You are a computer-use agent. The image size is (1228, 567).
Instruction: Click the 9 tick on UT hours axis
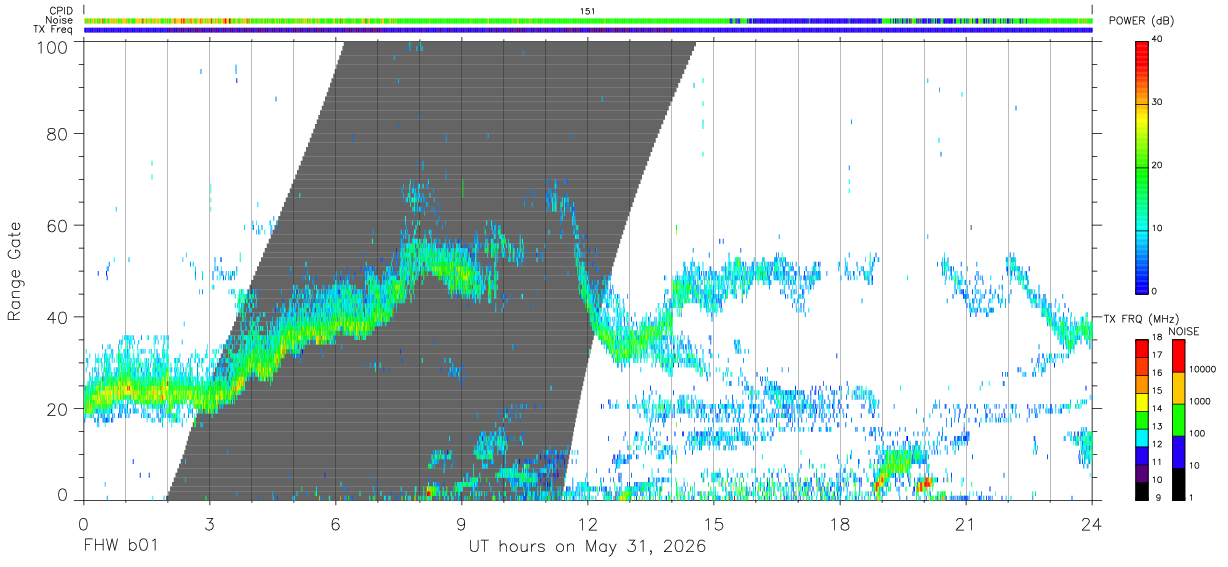(x=461, y=523)
